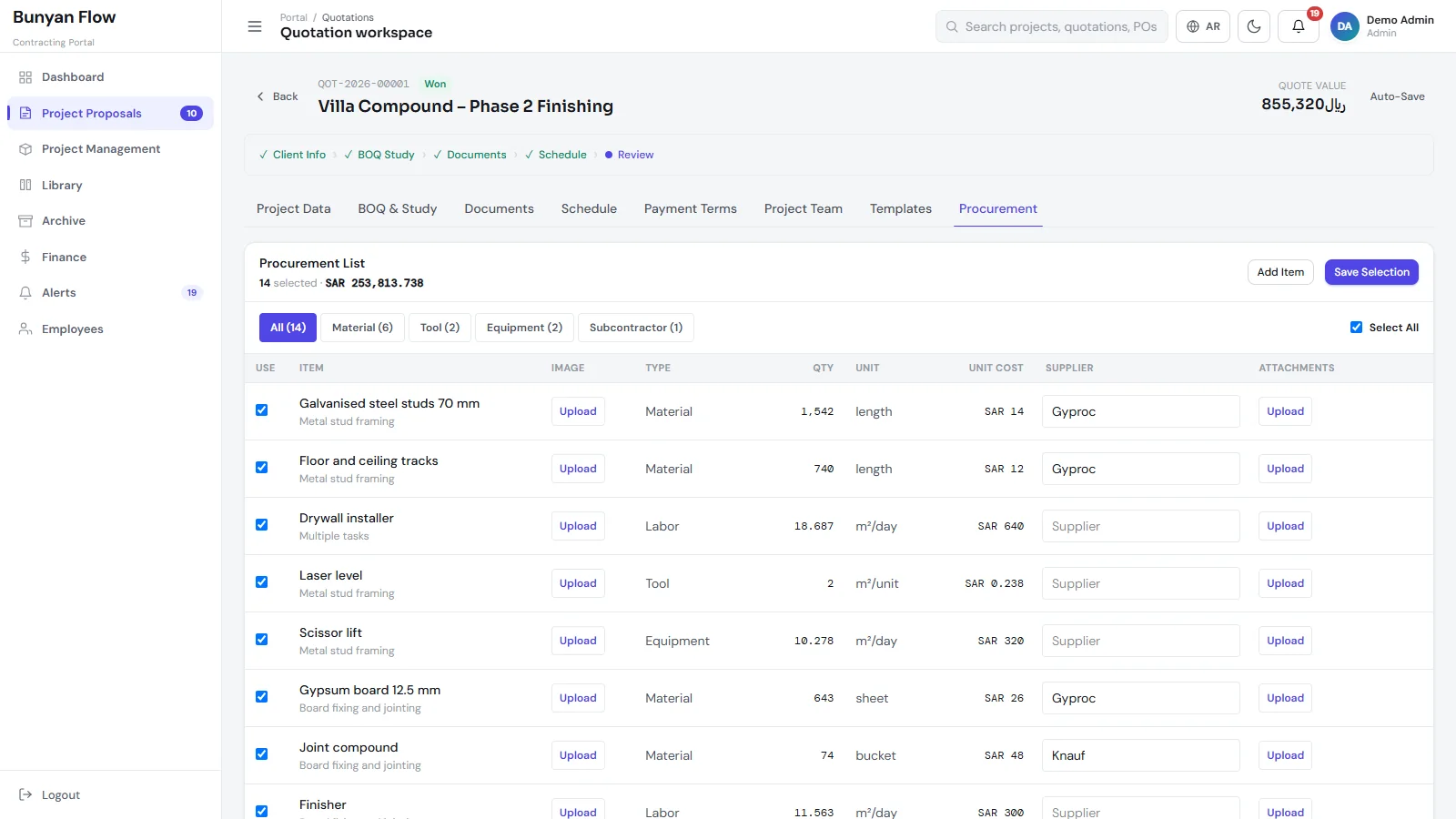
Task: Edit supplier field for Drywall installer
Action: pyautogui.click(x=1140, y=526)
